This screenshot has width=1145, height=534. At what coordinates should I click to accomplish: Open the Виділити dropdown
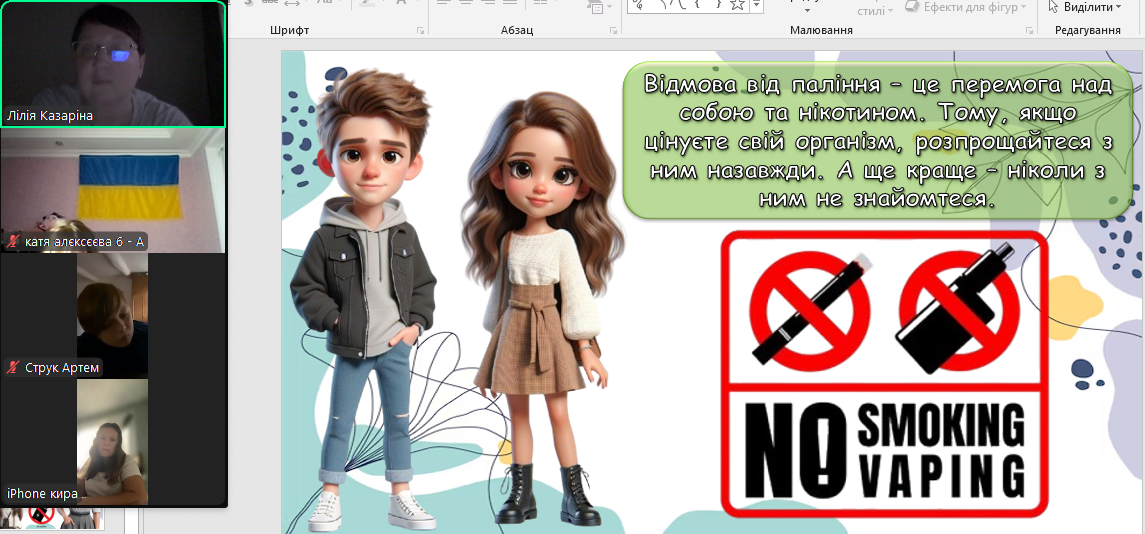[1085, 7]
